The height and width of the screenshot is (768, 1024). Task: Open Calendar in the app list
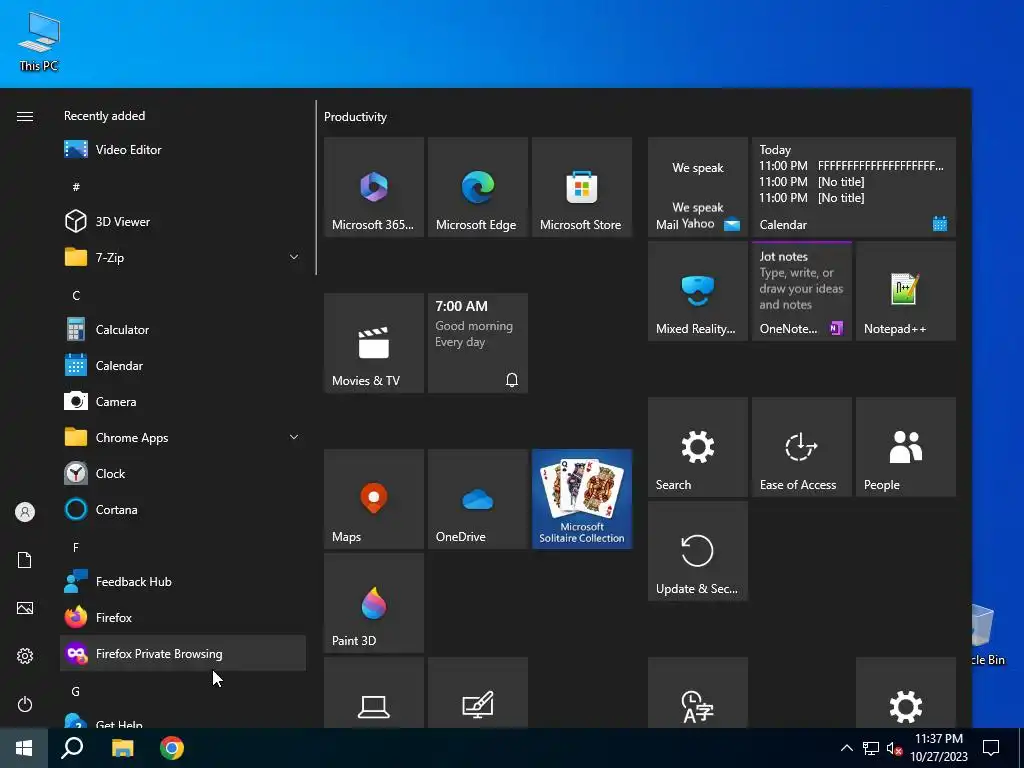point(183,365)
